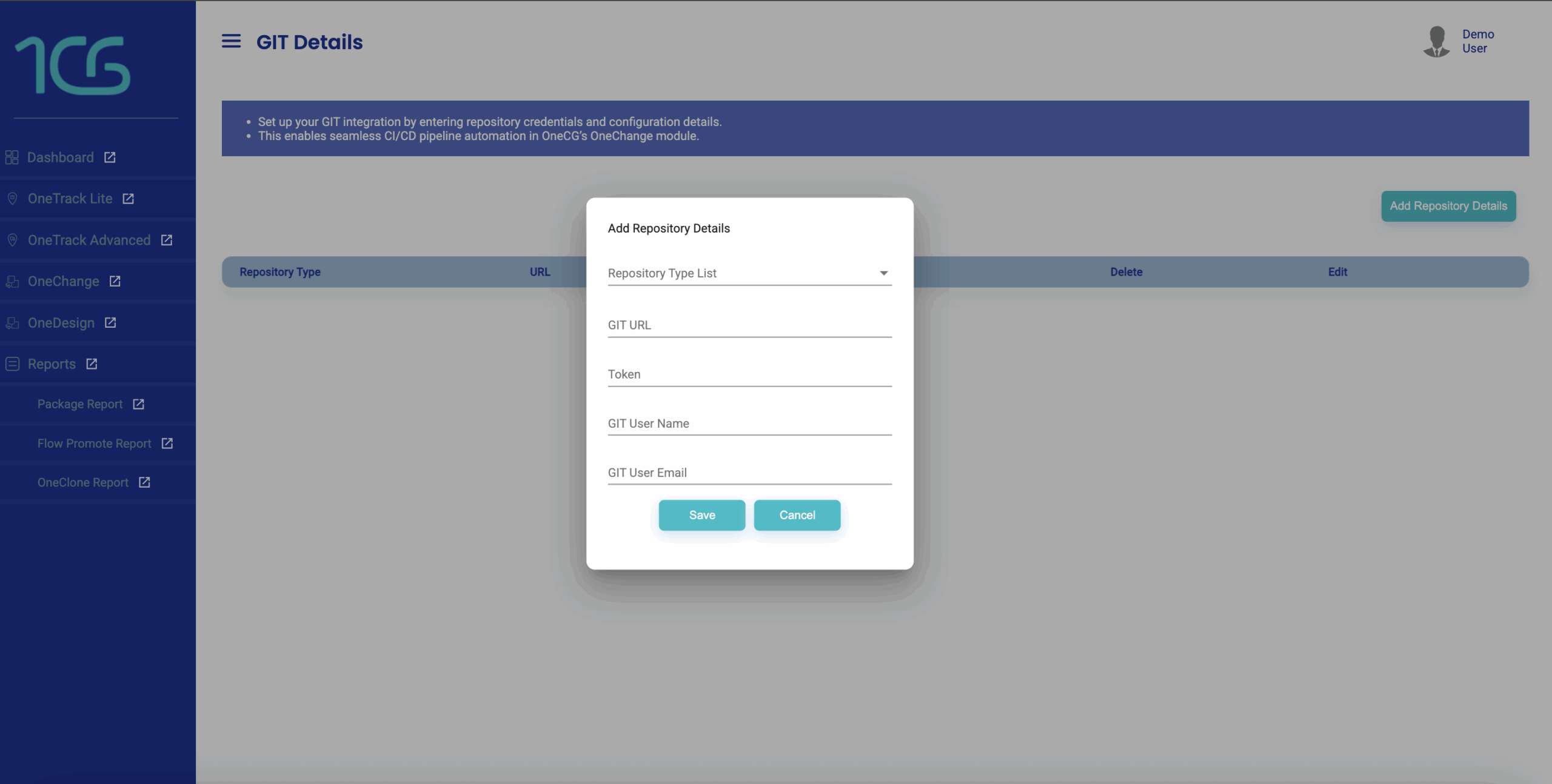Click external link icon beside OneChange
This screenshot has height=784, width=1552.
(115, 281)
